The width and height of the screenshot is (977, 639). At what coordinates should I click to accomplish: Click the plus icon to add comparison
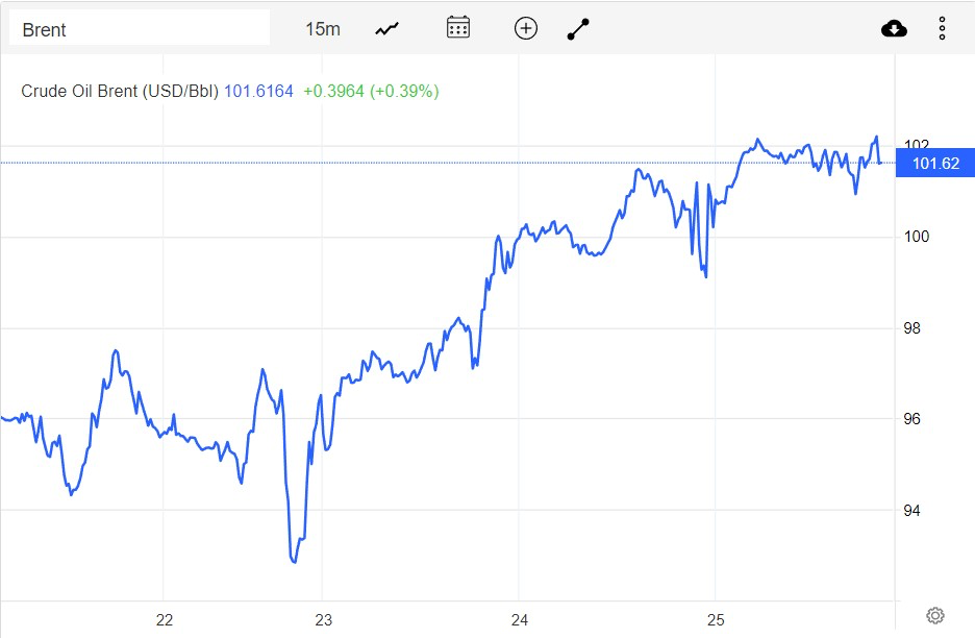(526, 28)
